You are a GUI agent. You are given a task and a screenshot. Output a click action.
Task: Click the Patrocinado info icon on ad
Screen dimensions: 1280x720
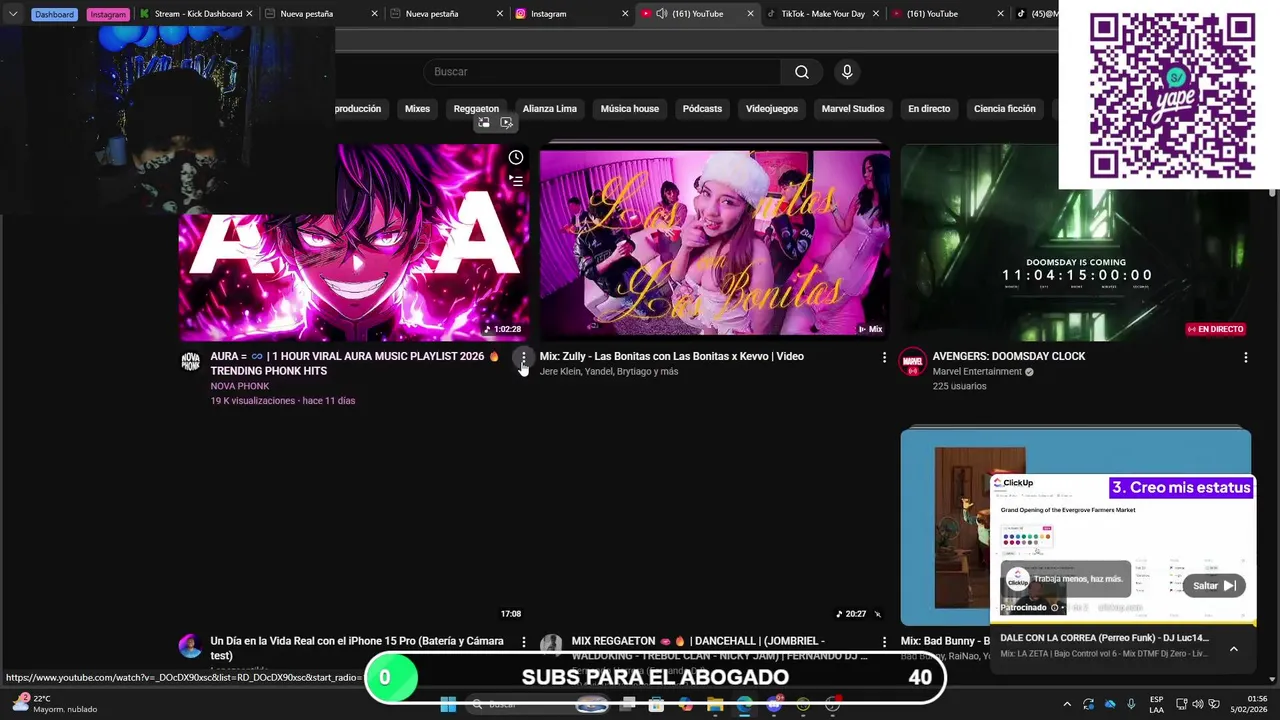(x=1054, y=607)
